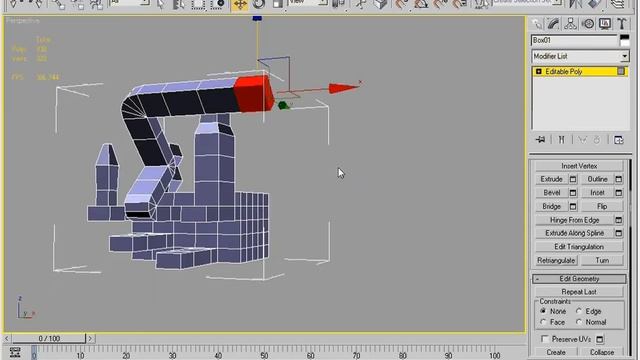This screenshot has height=360, width=640.
Task: Click the Turn button
Action: point(602,260)
